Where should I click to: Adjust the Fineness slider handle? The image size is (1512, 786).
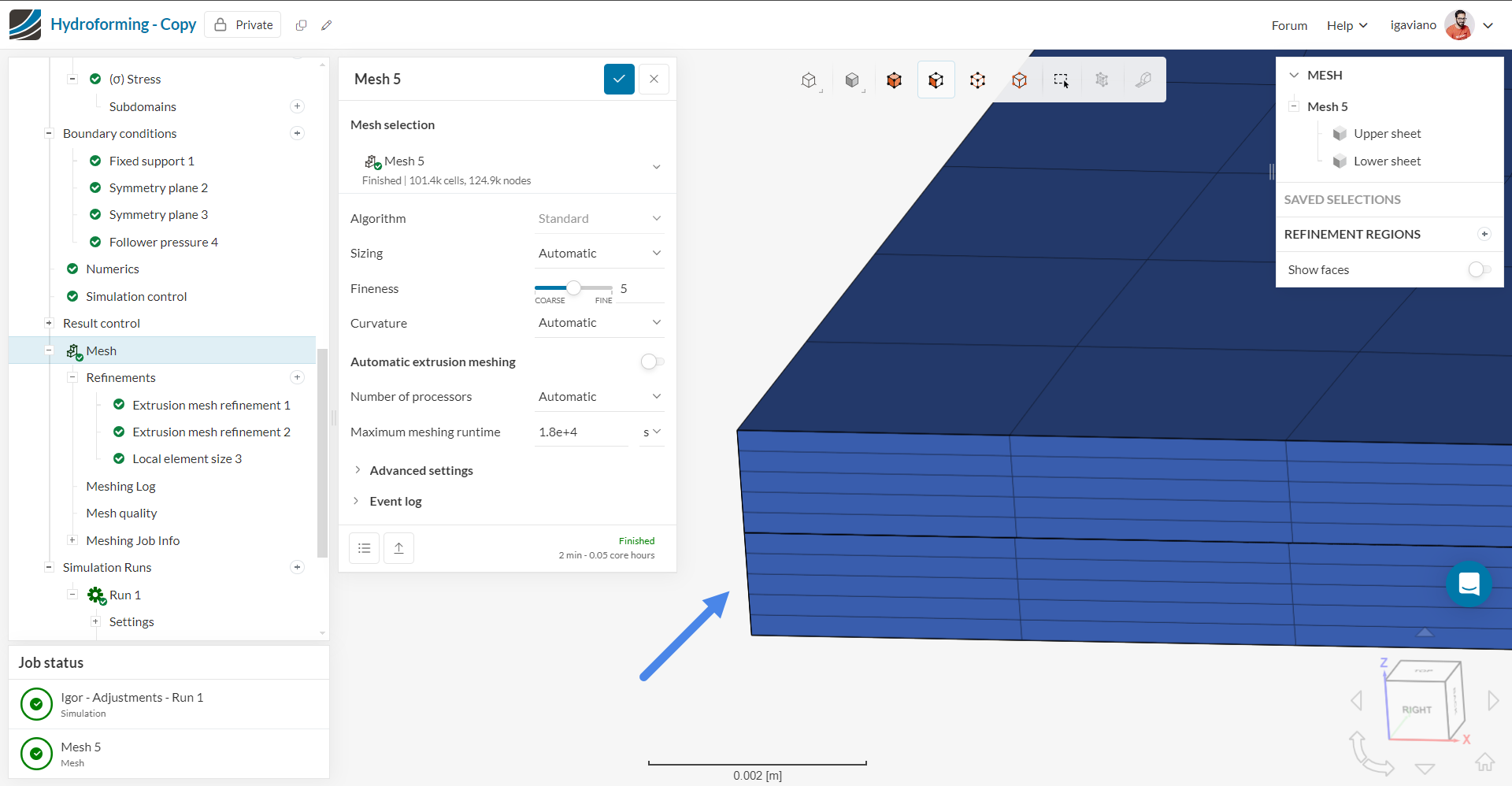574,288
